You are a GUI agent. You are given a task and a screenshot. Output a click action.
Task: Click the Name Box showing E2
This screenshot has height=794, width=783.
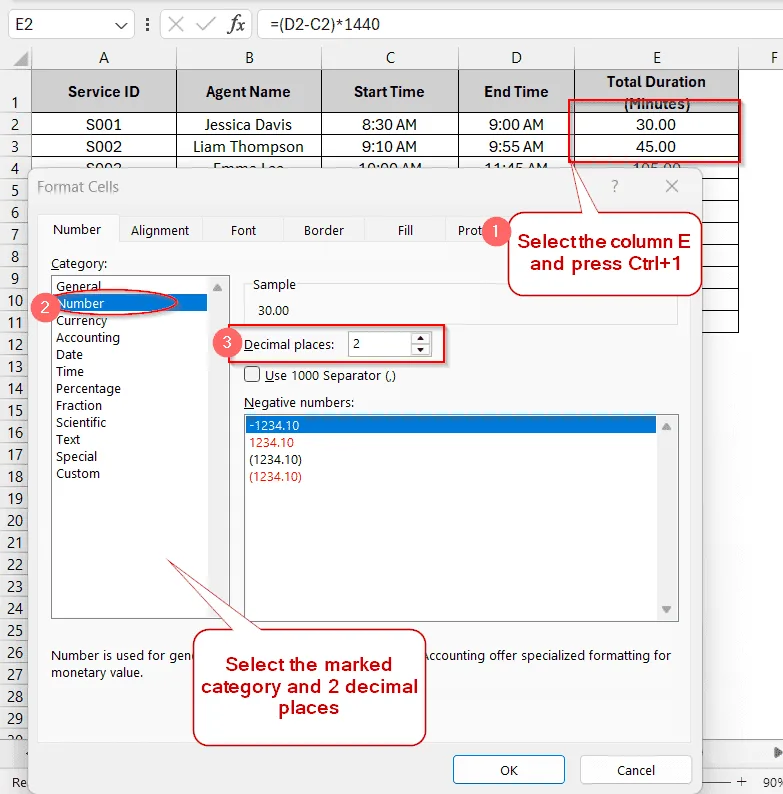click(x=71, y=24)
